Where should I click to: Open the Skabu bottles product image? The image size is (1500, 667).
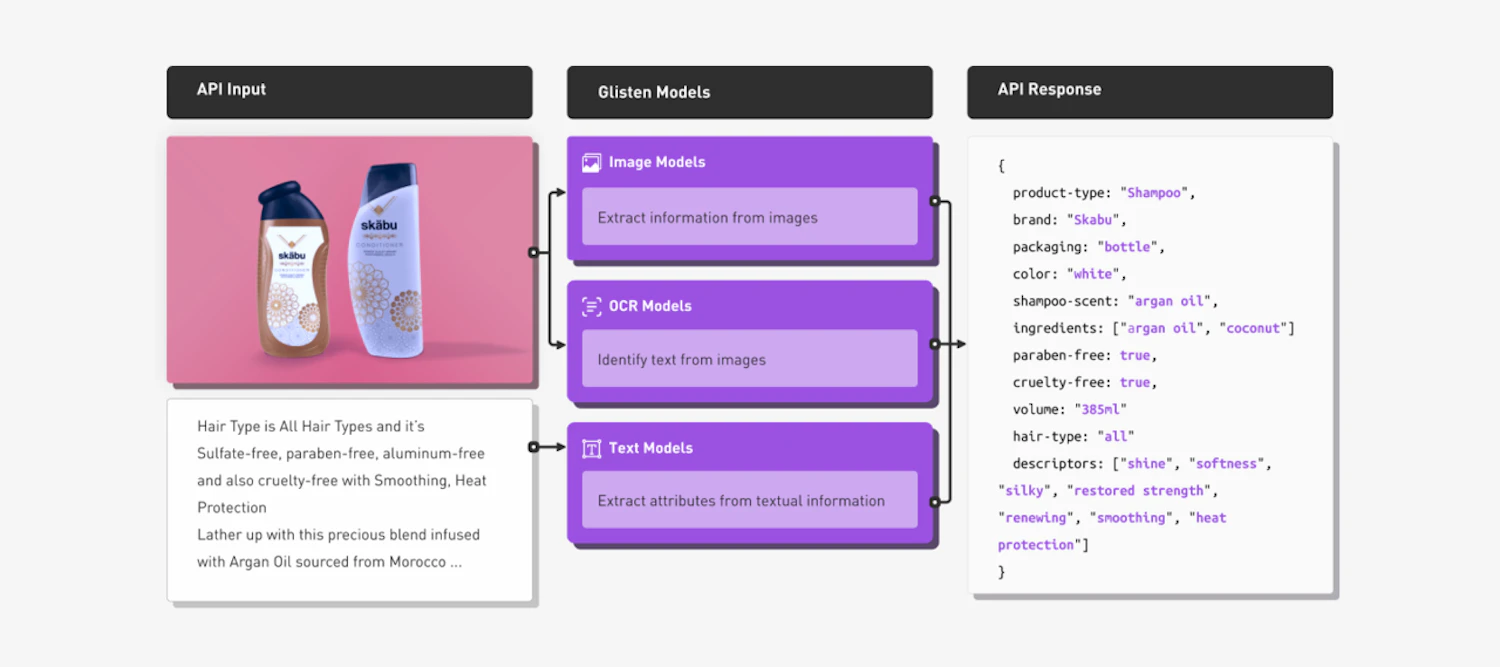tap(349, 260)
